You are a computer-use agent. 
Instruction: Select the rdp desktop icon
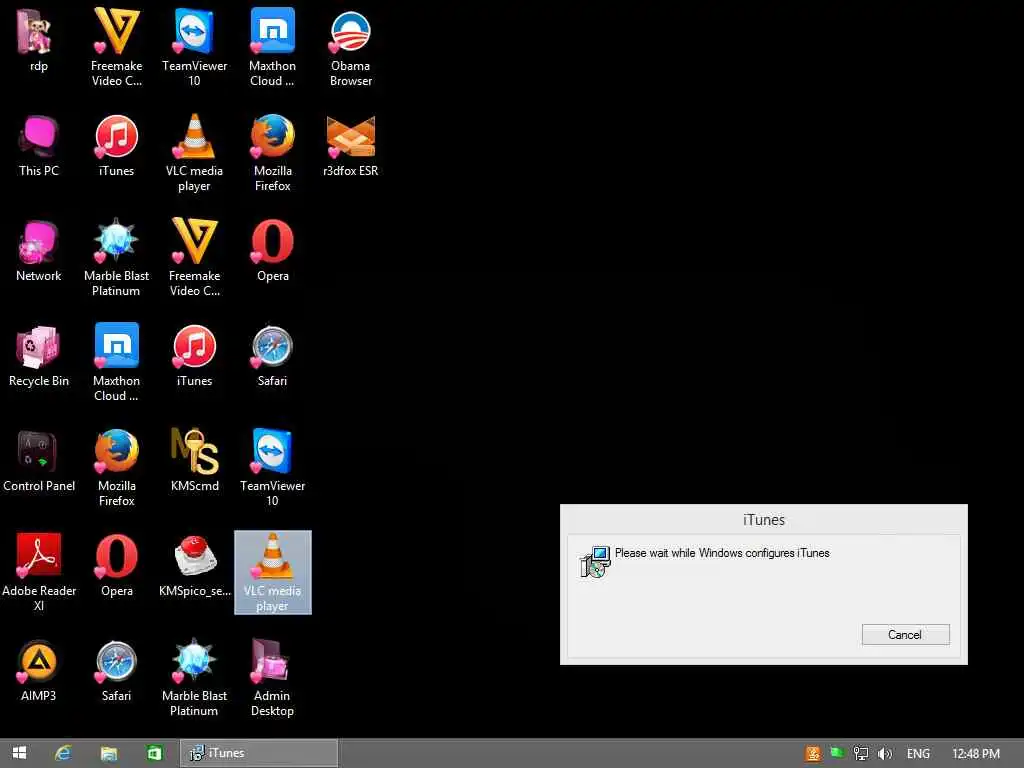[x=39, y=41]
